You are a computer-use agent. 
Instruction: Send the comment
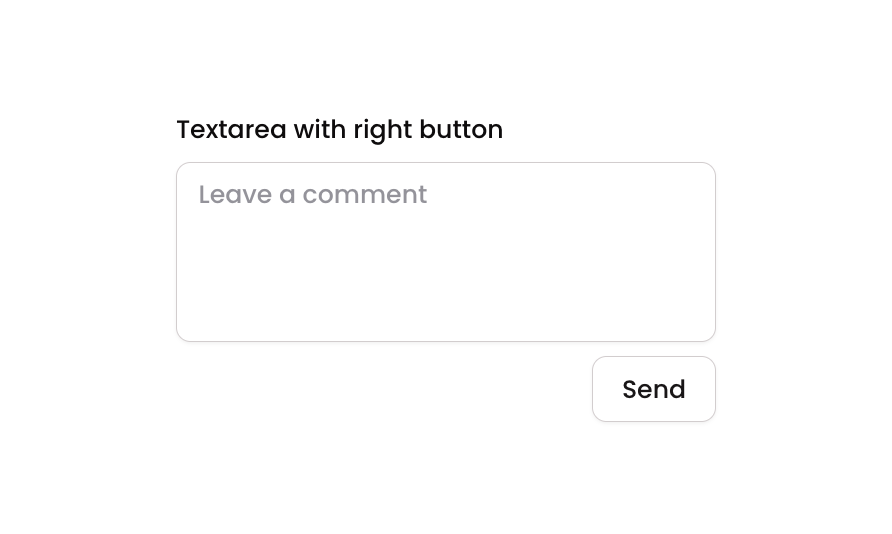653,389
